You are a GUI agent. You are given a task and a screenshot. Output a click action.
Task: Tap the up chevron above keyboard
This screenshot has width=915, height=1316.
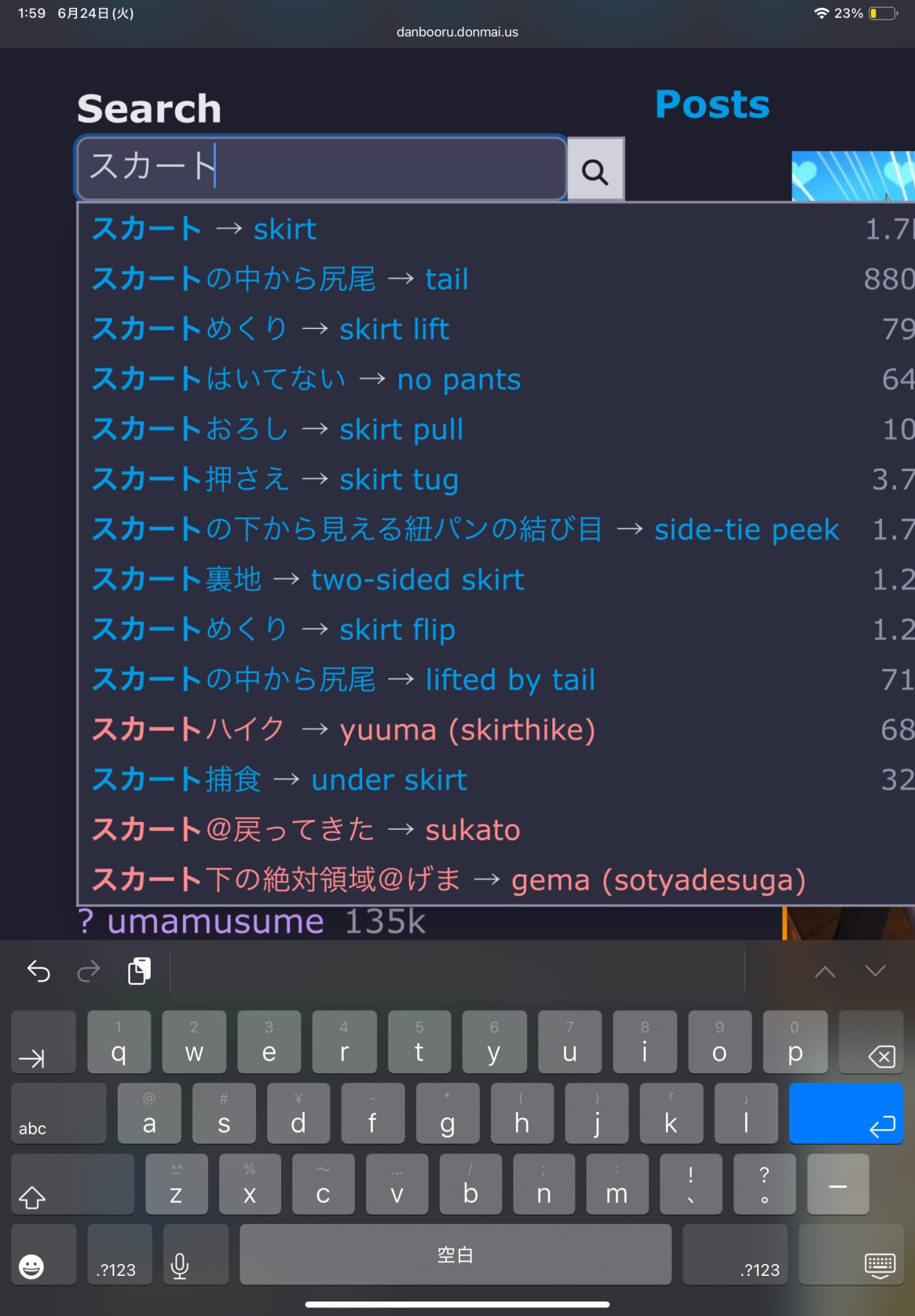click(825, 972)
